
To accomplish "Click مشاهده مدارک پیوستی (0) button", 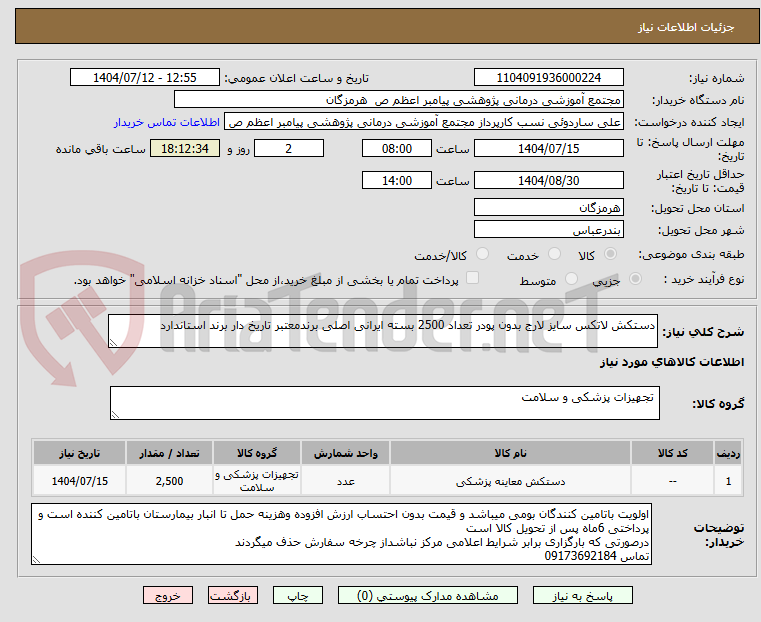I will click(428, 595).
